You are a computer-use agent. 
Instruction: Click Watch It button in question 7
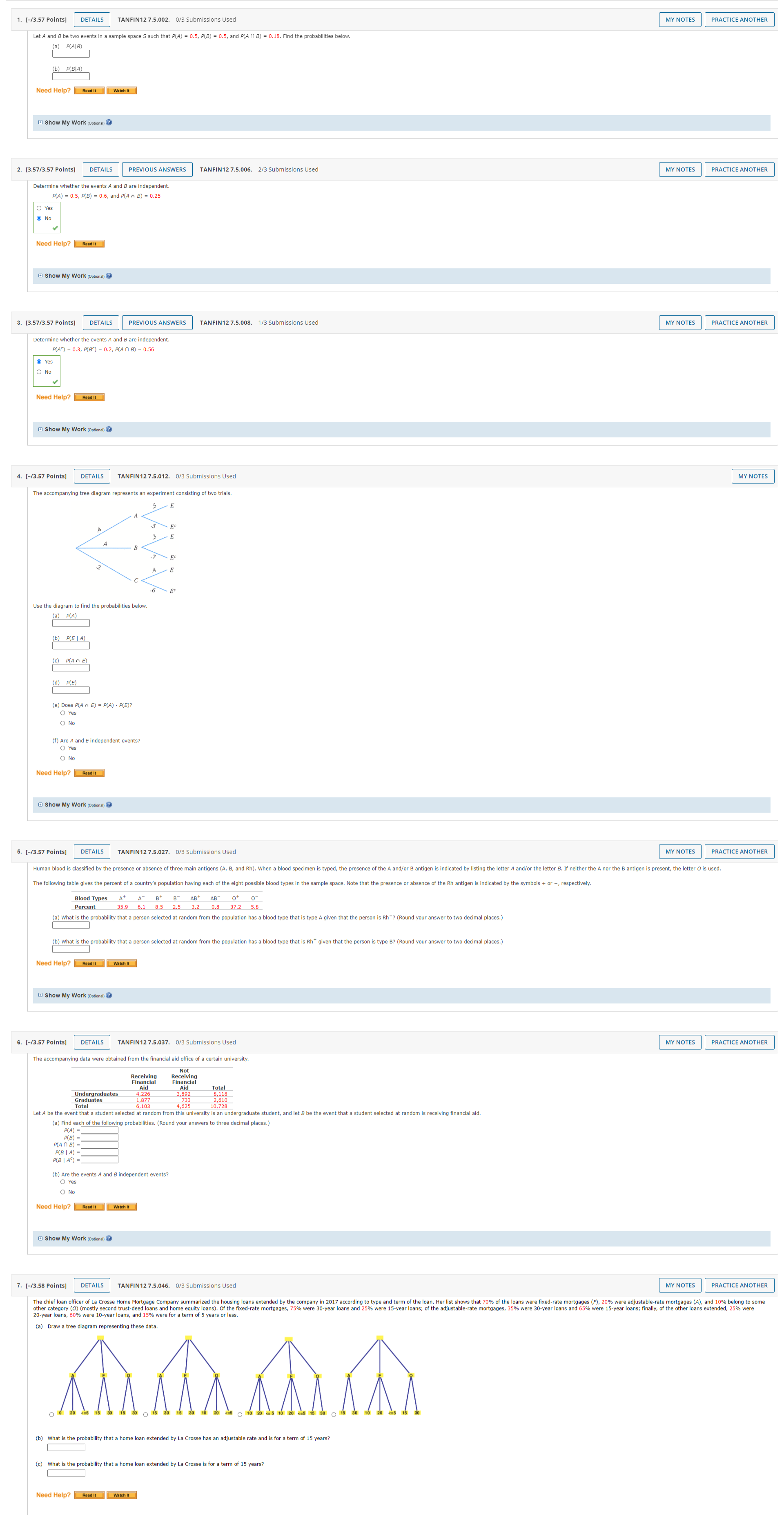coord(121,1495)
